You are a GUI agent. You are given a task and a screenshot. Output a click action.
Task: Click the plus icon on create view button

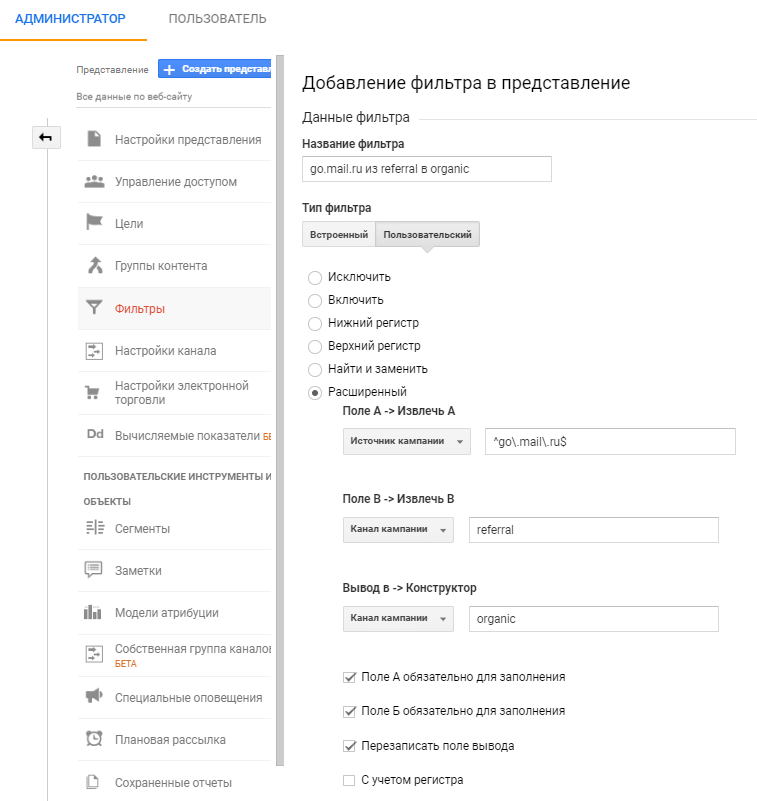(x=169, y=69)
